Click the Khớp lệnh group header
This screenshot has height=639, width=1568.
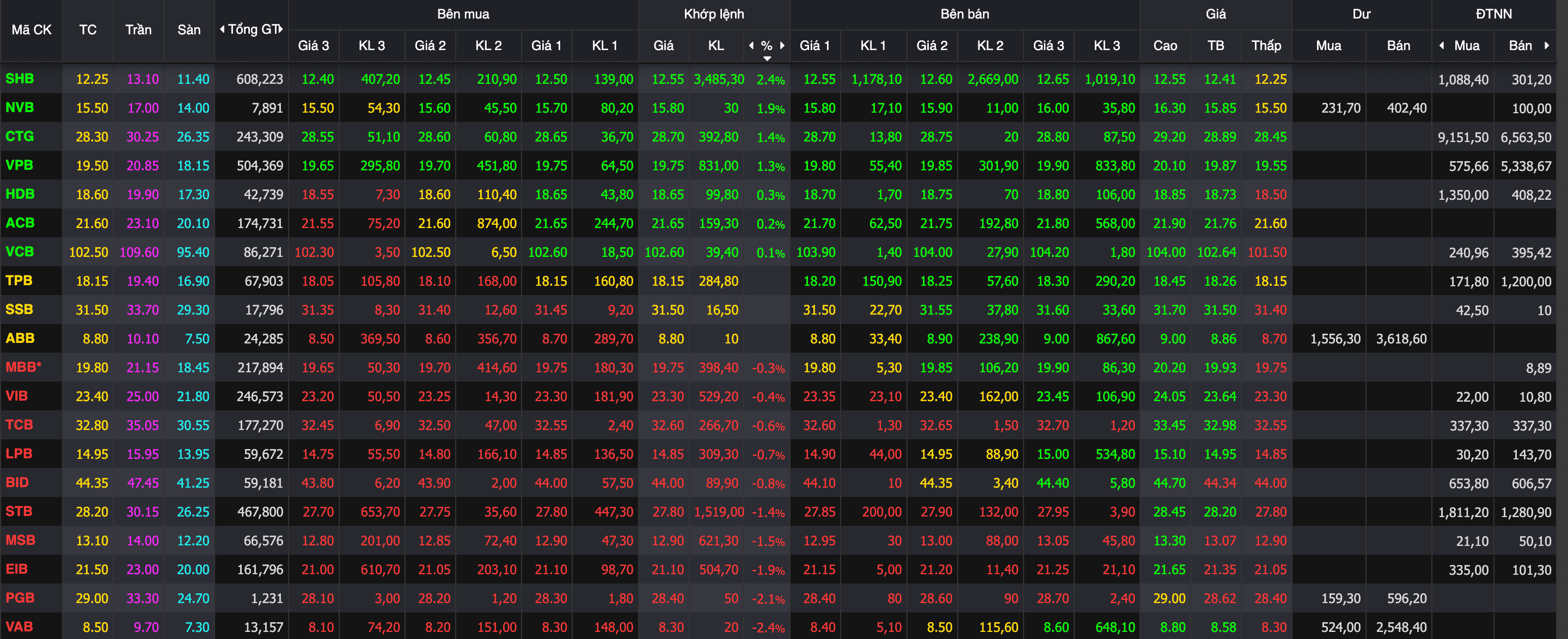point(714,14)
